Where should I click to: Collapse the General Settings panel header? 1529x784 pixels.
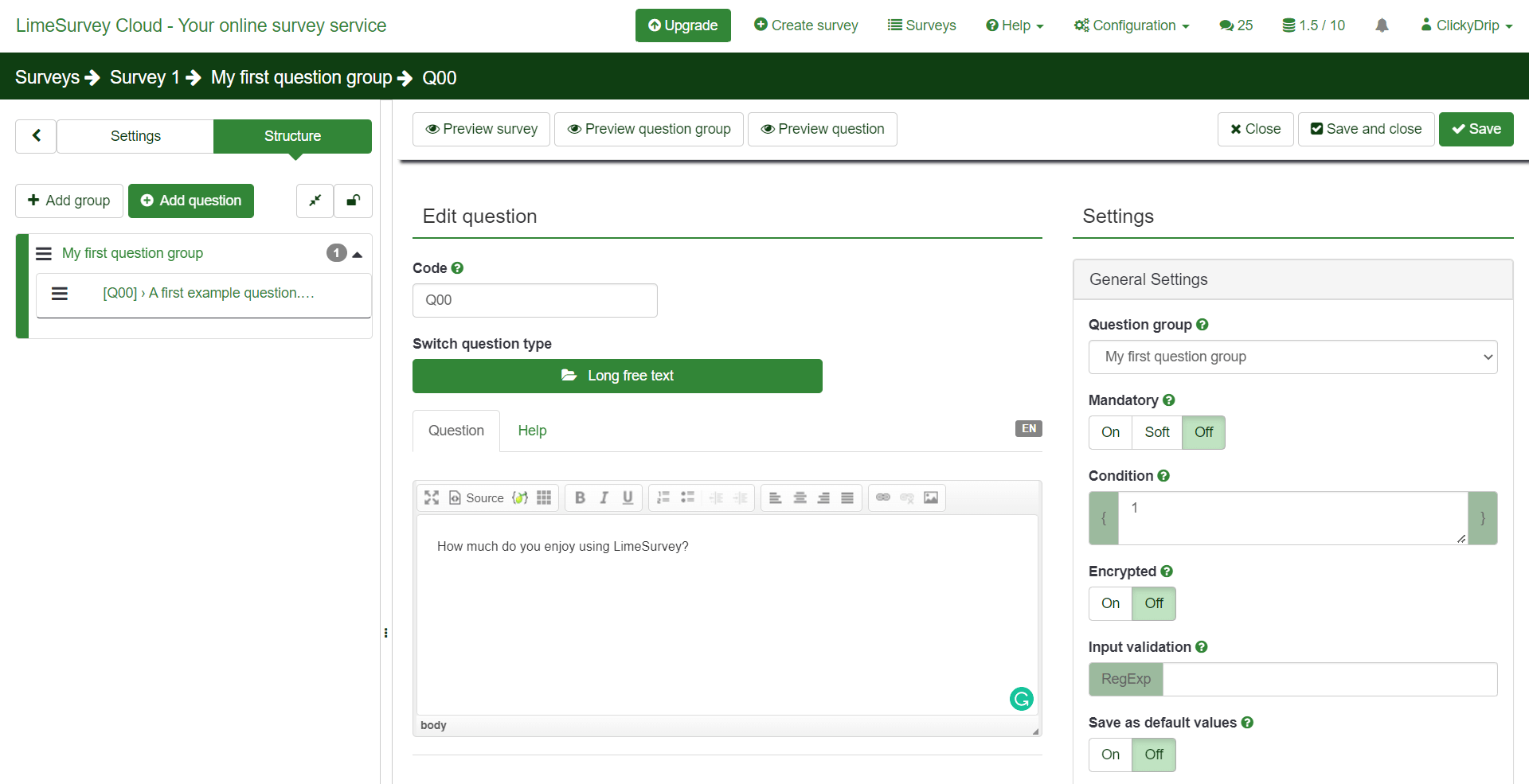pos(1292,279)
